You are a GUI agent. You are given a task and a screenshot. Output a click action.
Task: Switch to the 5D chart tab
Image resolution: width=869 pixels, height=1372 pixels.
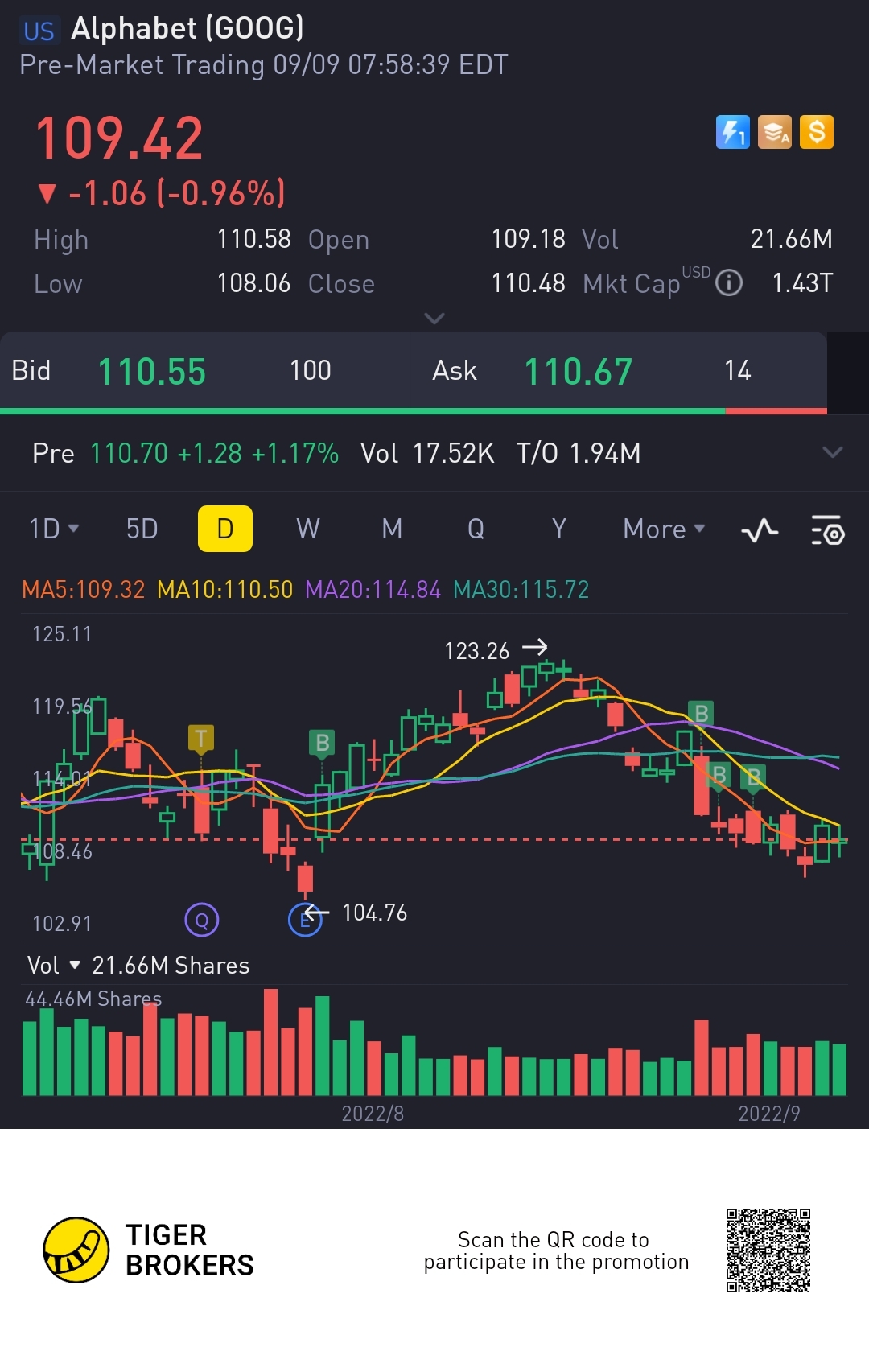click(142, 529)
